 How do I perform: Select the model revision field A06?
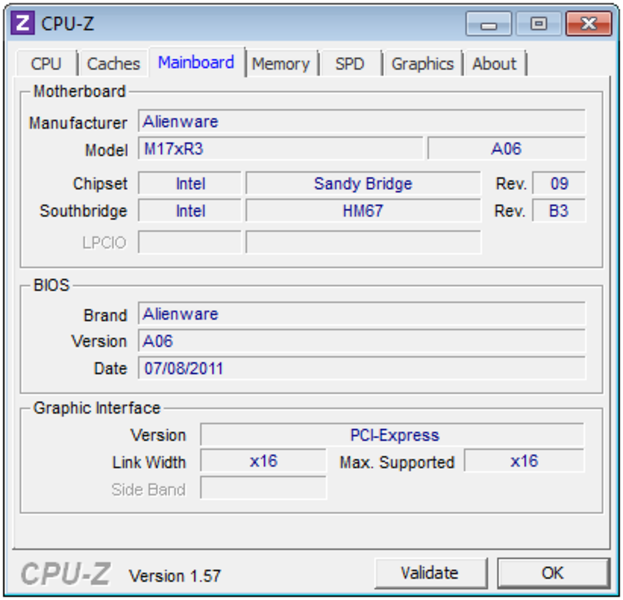(x=506, y=149)
